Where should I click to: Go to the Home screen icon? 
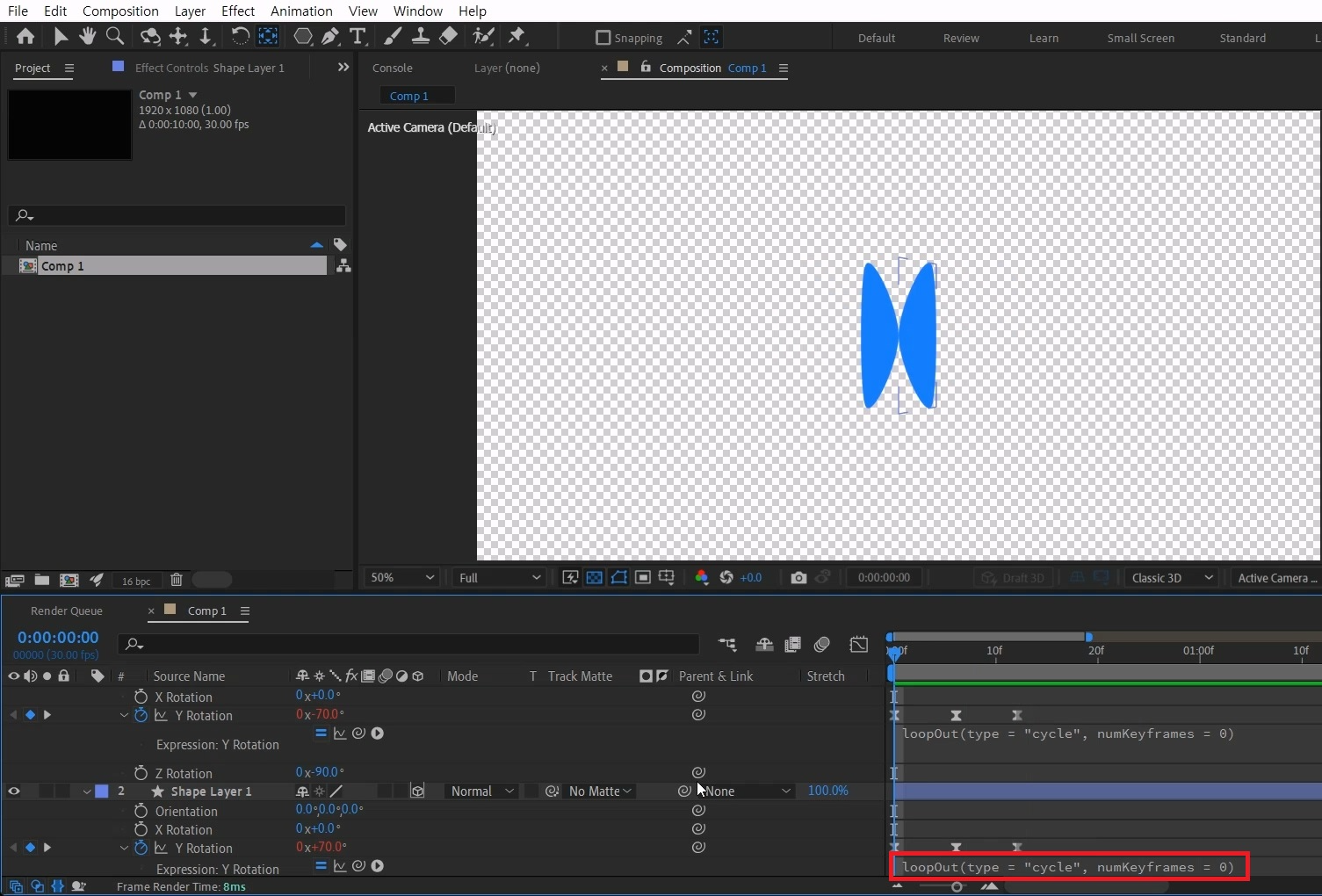25,36
